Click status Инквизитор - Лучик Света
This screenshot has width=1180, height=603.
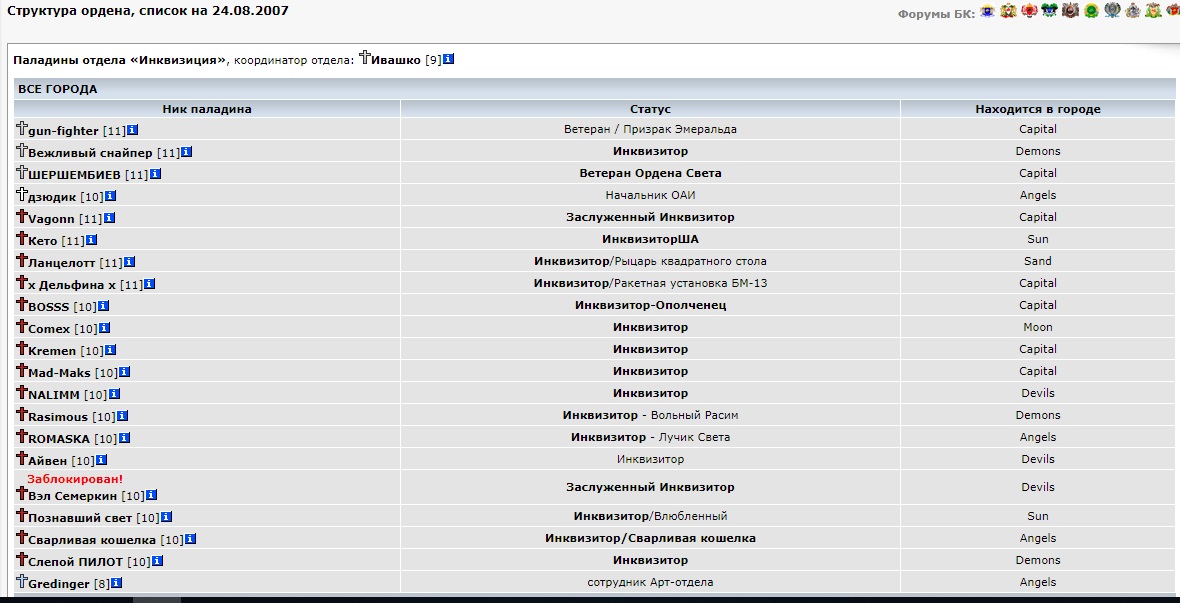click(650, 437)
